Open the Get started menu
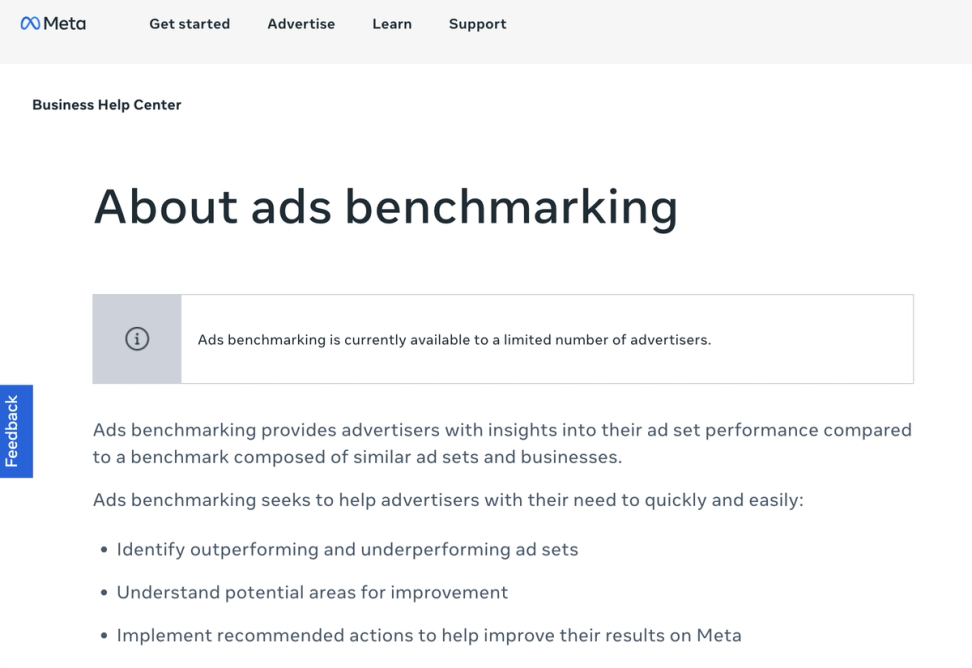 (189, 24)
